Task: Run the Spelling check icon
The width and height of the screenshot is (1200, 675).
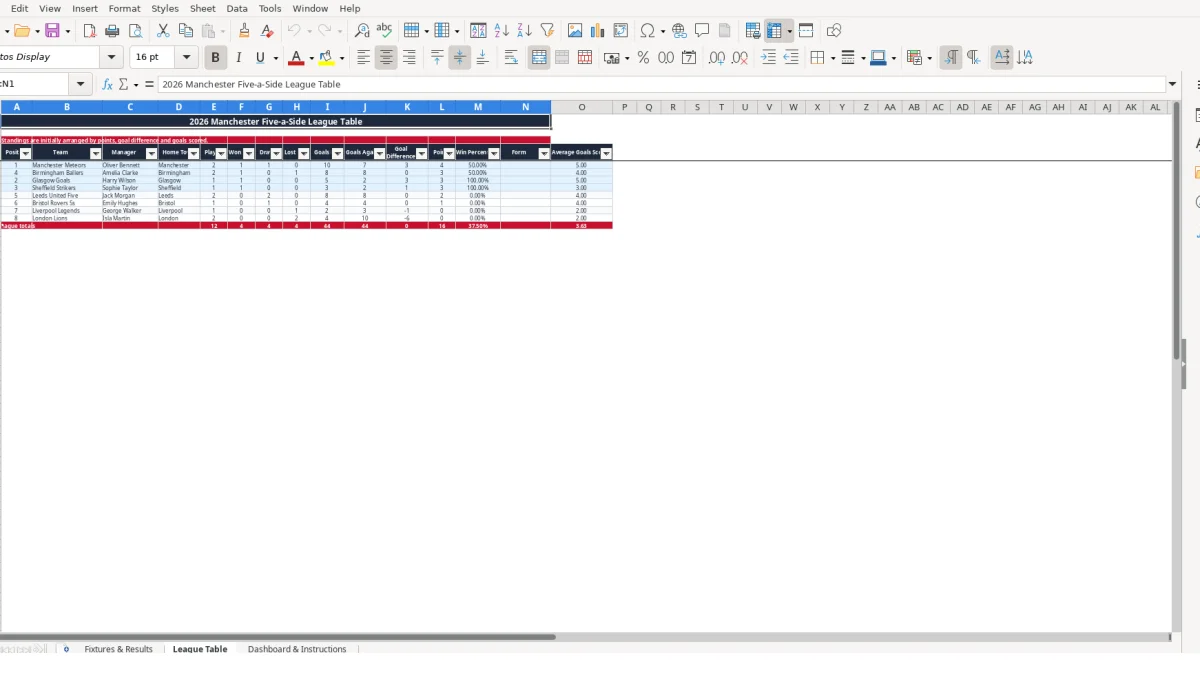Action: pyautogui.click(x=384, y=31)
